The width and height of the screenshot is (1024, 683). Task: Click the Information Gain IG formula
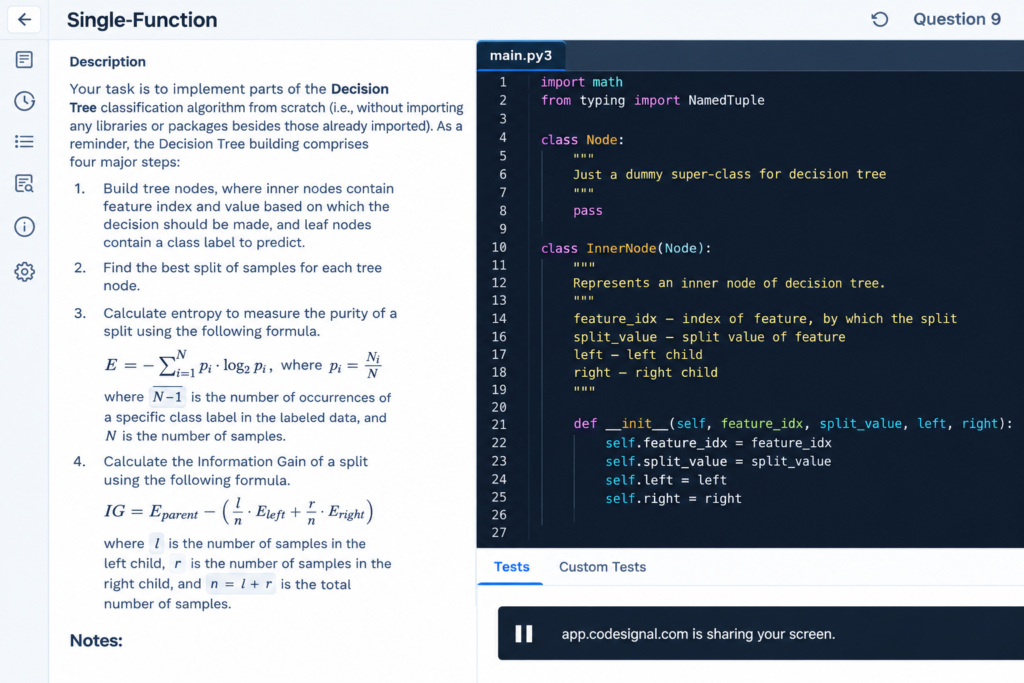click(x=239, y=512)
